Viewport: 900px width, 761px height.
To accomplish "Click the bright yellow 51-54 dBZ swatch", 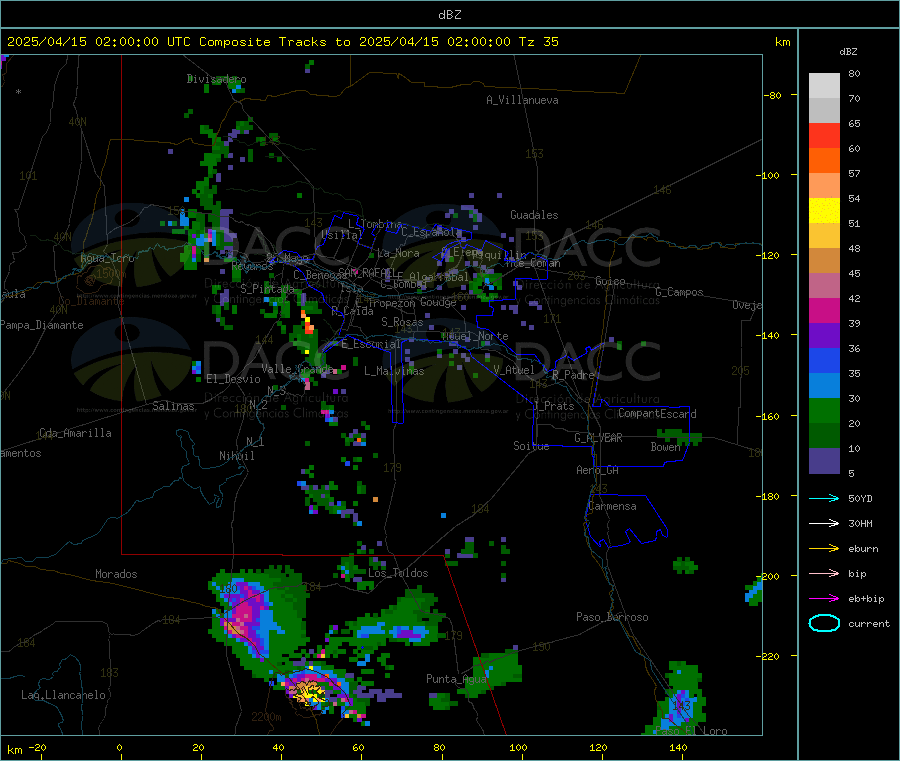I will click(824, 211).
